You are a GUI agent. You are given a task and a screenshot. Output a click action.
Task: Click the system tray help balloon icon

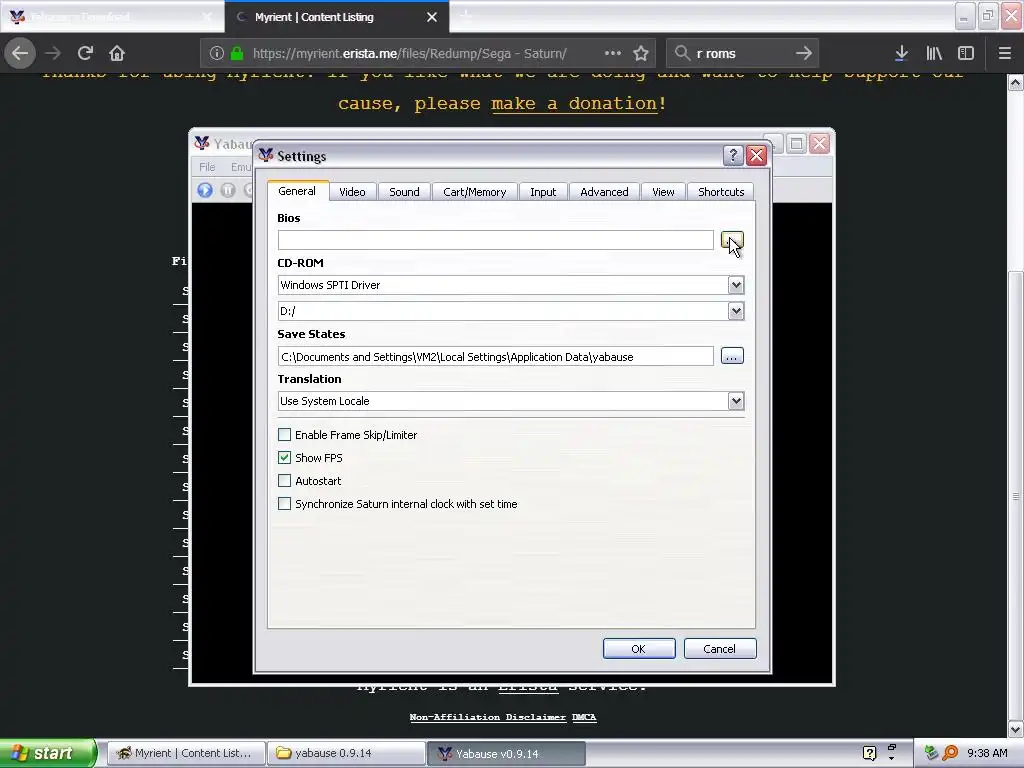coord(869,753)
